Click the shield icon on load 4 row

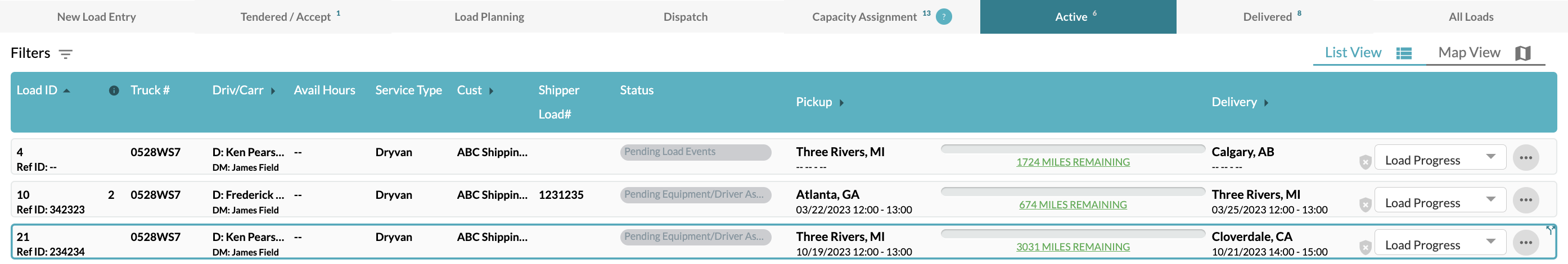point(1366,162)
